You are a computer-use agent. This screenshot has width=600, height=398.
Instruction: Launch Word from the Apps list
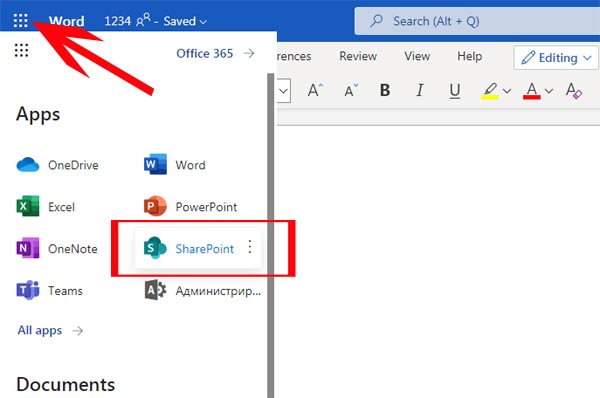click(175, 165)
